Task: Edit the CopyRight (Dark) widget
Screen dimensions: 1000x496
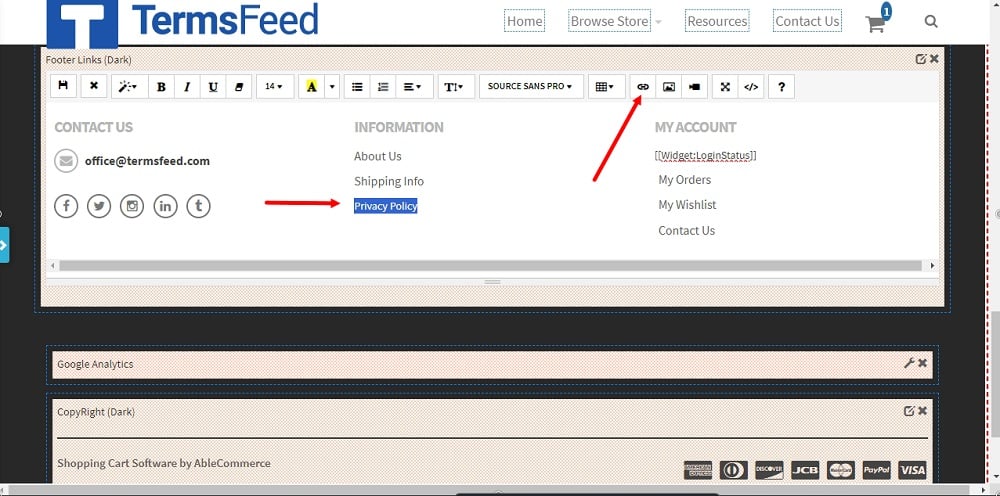Action: (909, 411)
